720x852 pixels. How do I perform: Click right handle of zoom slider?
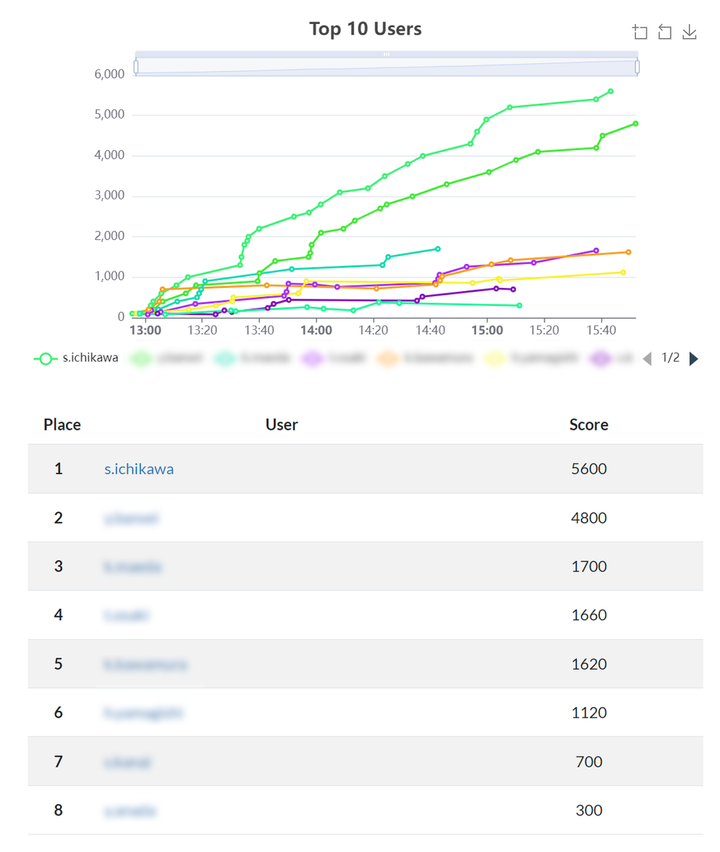637,66
